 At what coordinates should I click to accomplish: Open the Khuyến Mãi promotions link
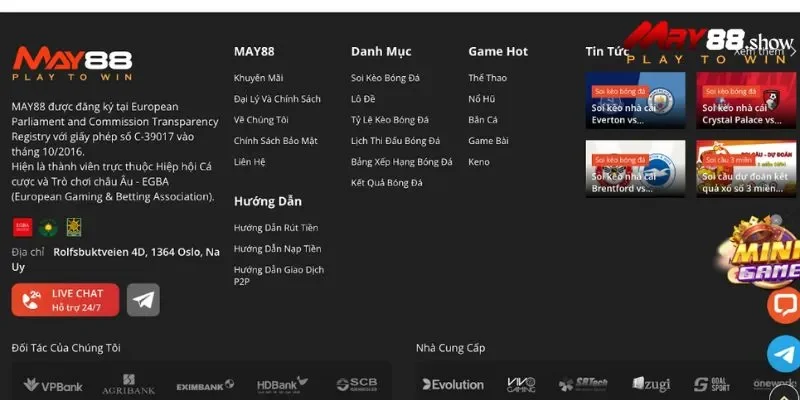[258, 78]
